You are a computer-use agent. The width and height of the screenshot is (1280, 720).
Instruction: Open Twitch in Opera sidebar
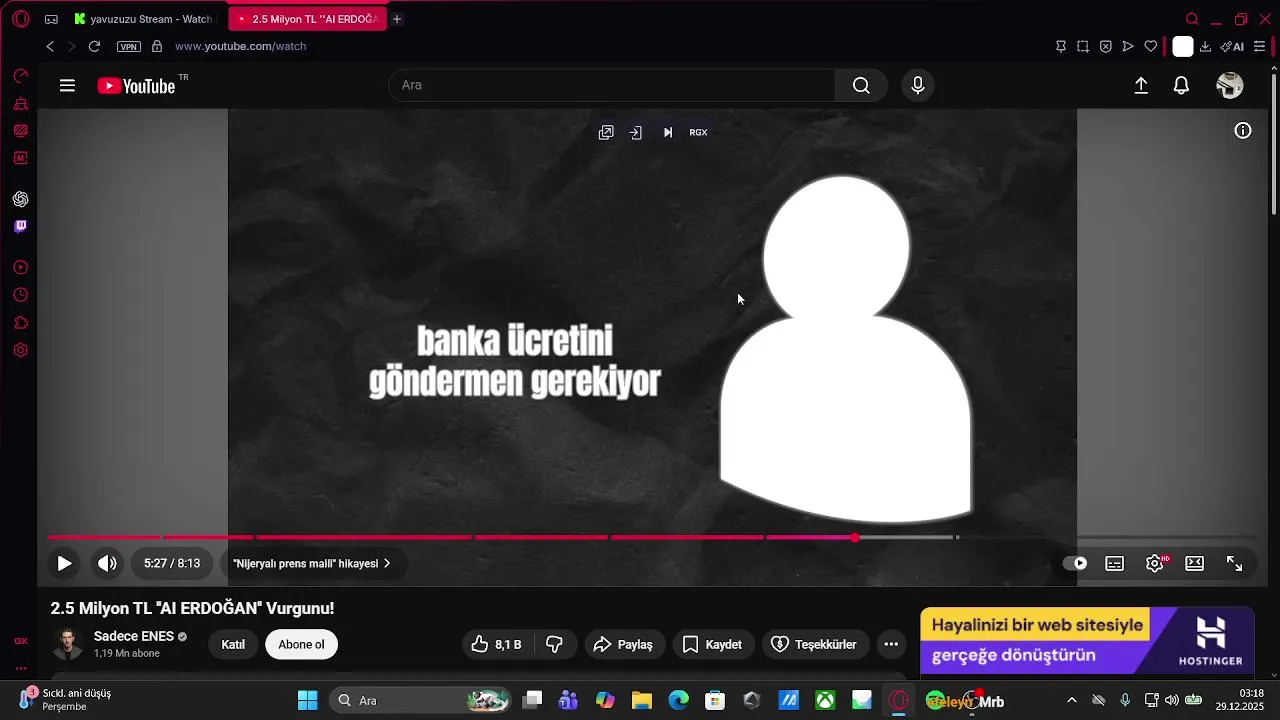click(20, 226)
